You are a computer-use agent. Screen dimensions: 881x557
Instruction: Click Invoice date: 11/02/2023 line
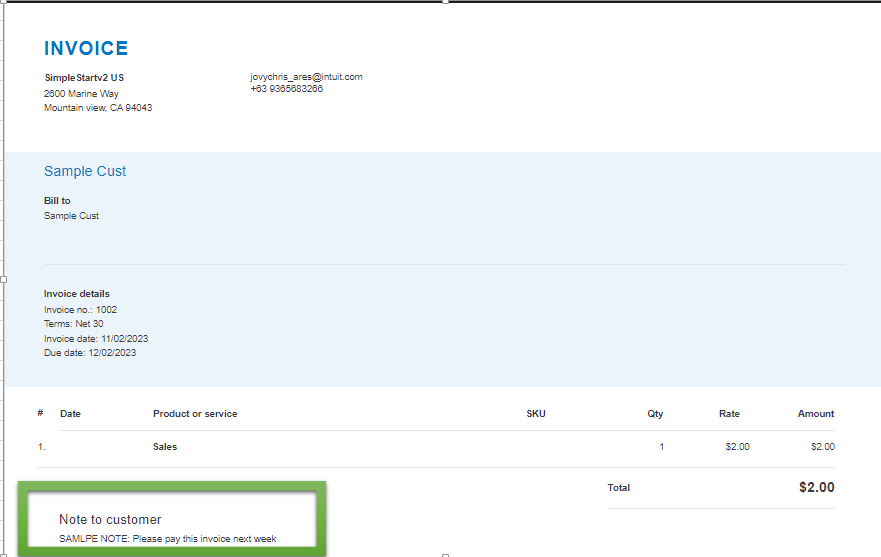[x=96, y=338]
